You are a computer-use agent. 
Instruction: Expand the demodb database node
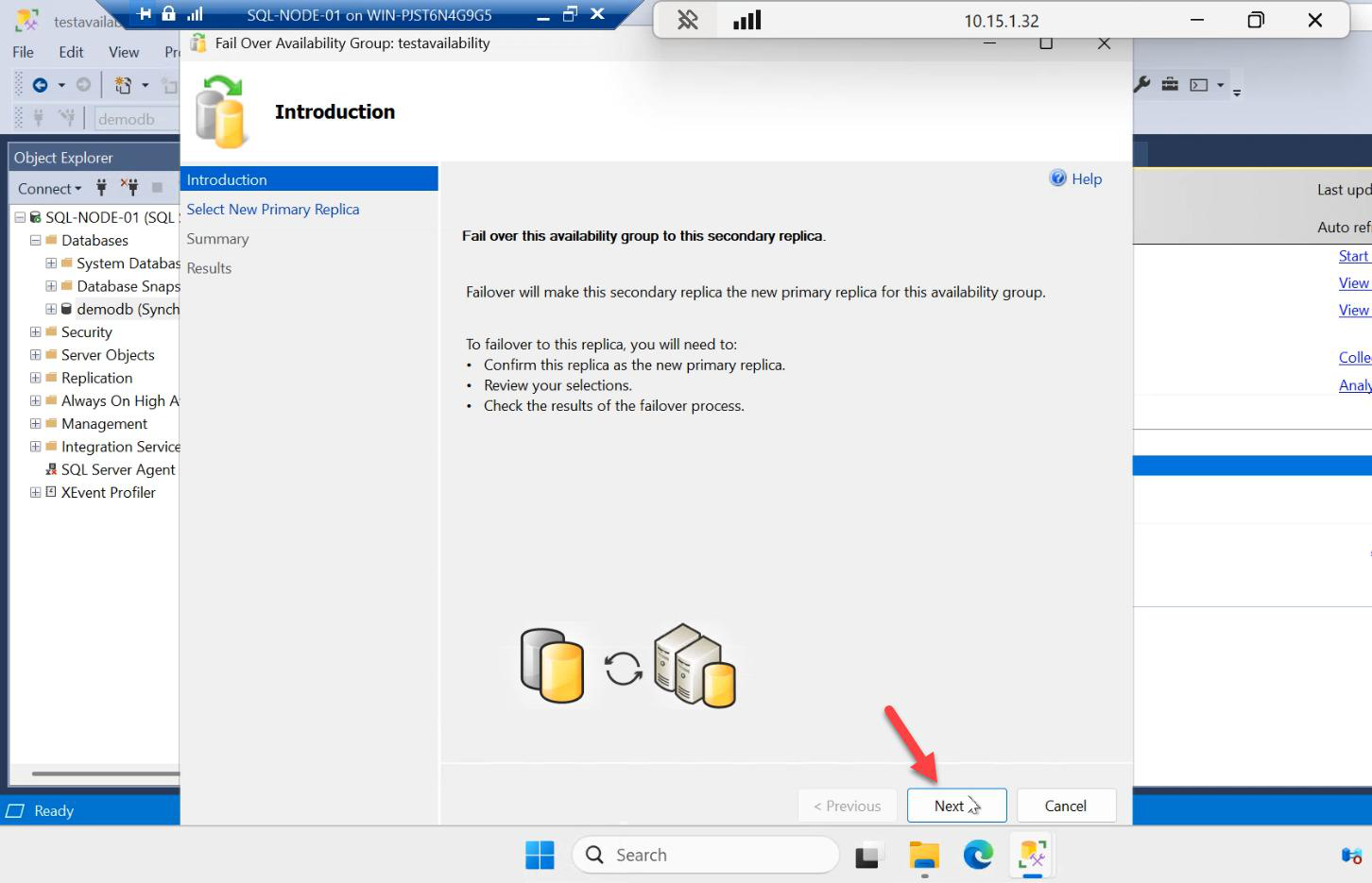pyautogui.click(x=51, y=309)
